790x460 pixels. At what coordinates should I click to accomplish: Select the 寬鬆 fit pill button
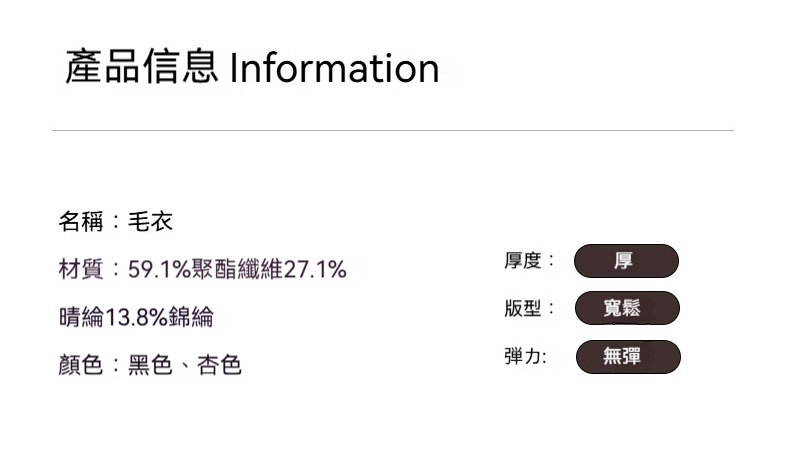coord(627,308)
